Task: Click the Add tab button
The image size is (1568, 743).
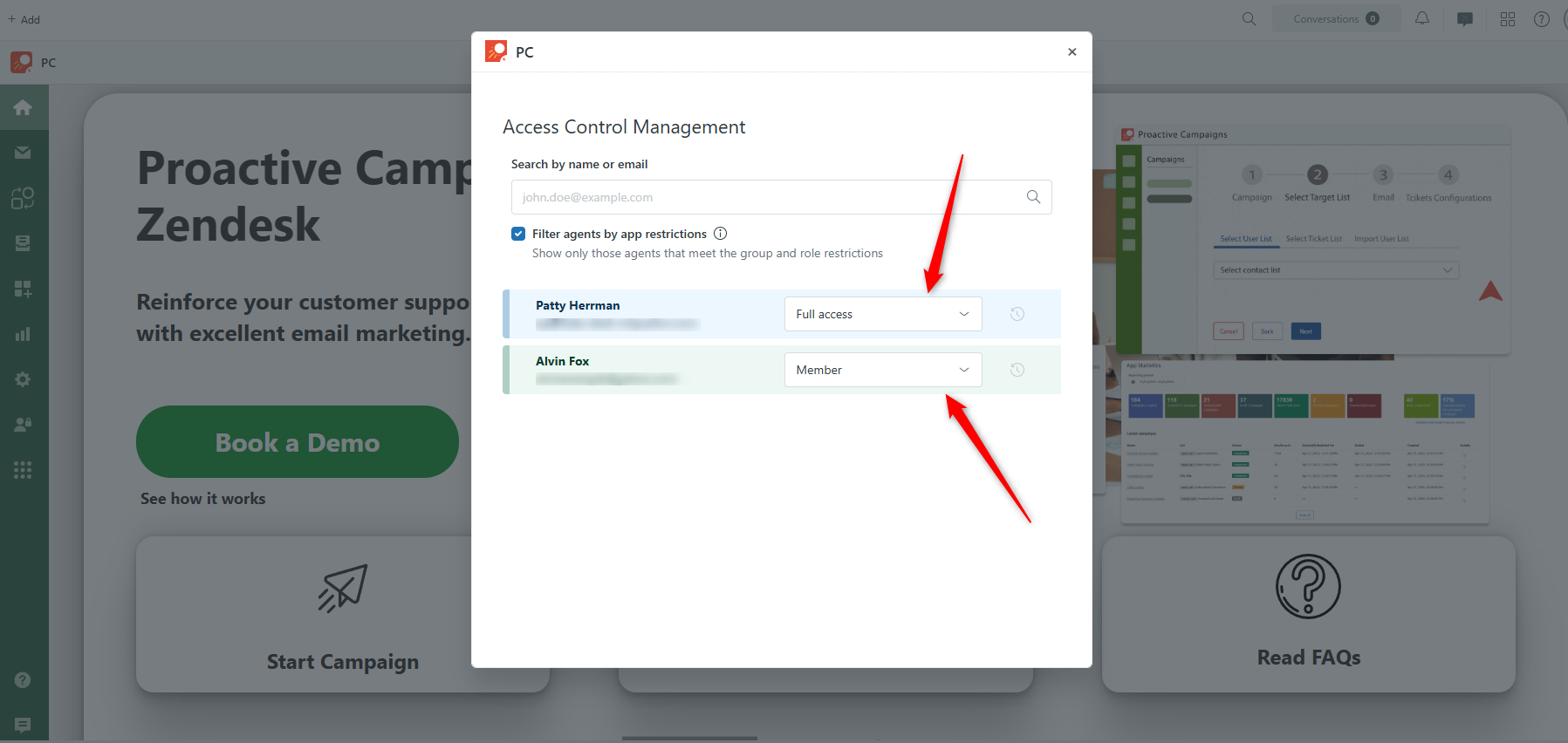Action: click(24, 19)
